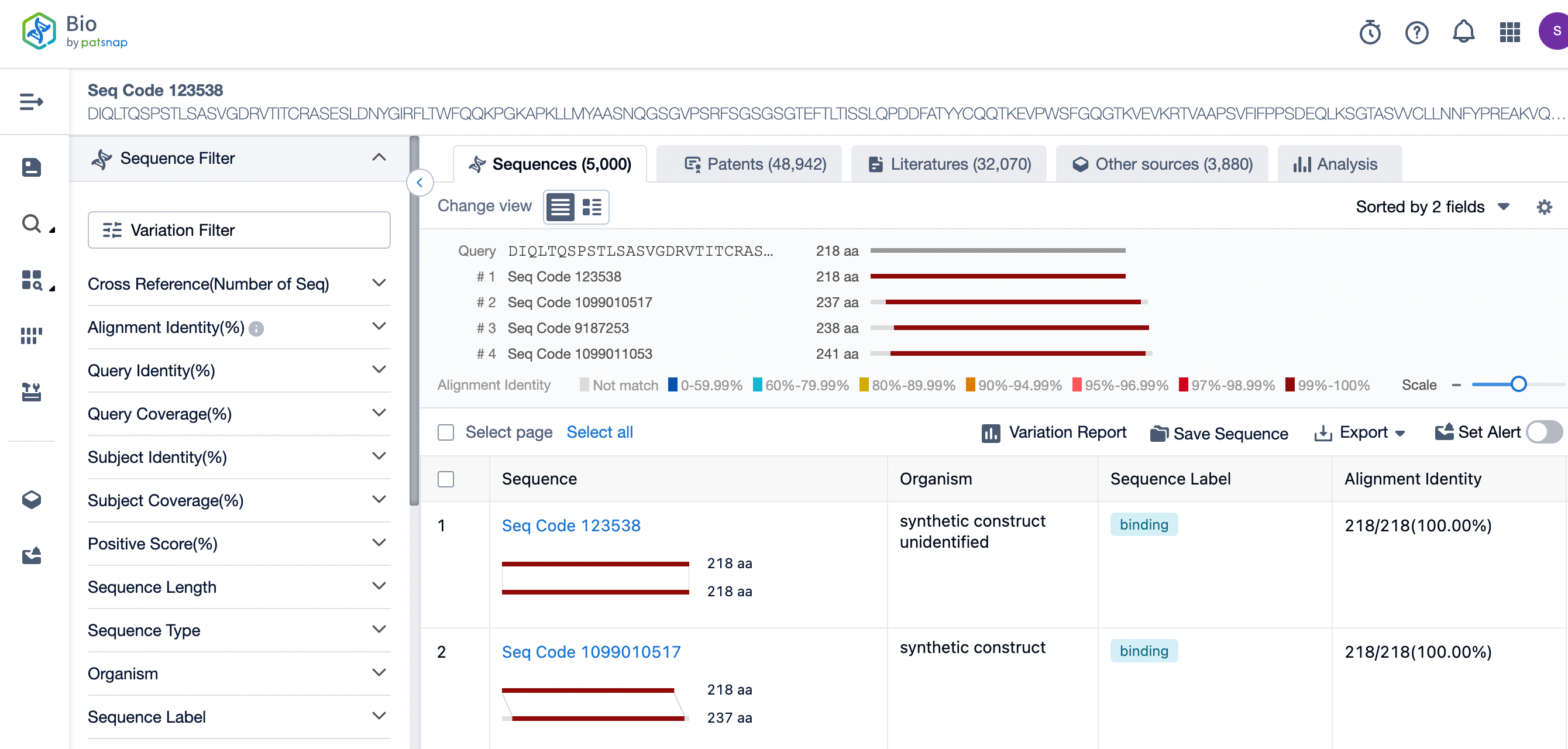1568x749 pixels.
Task: Check the Select page checkbox
Action: (x=447, y=432)
